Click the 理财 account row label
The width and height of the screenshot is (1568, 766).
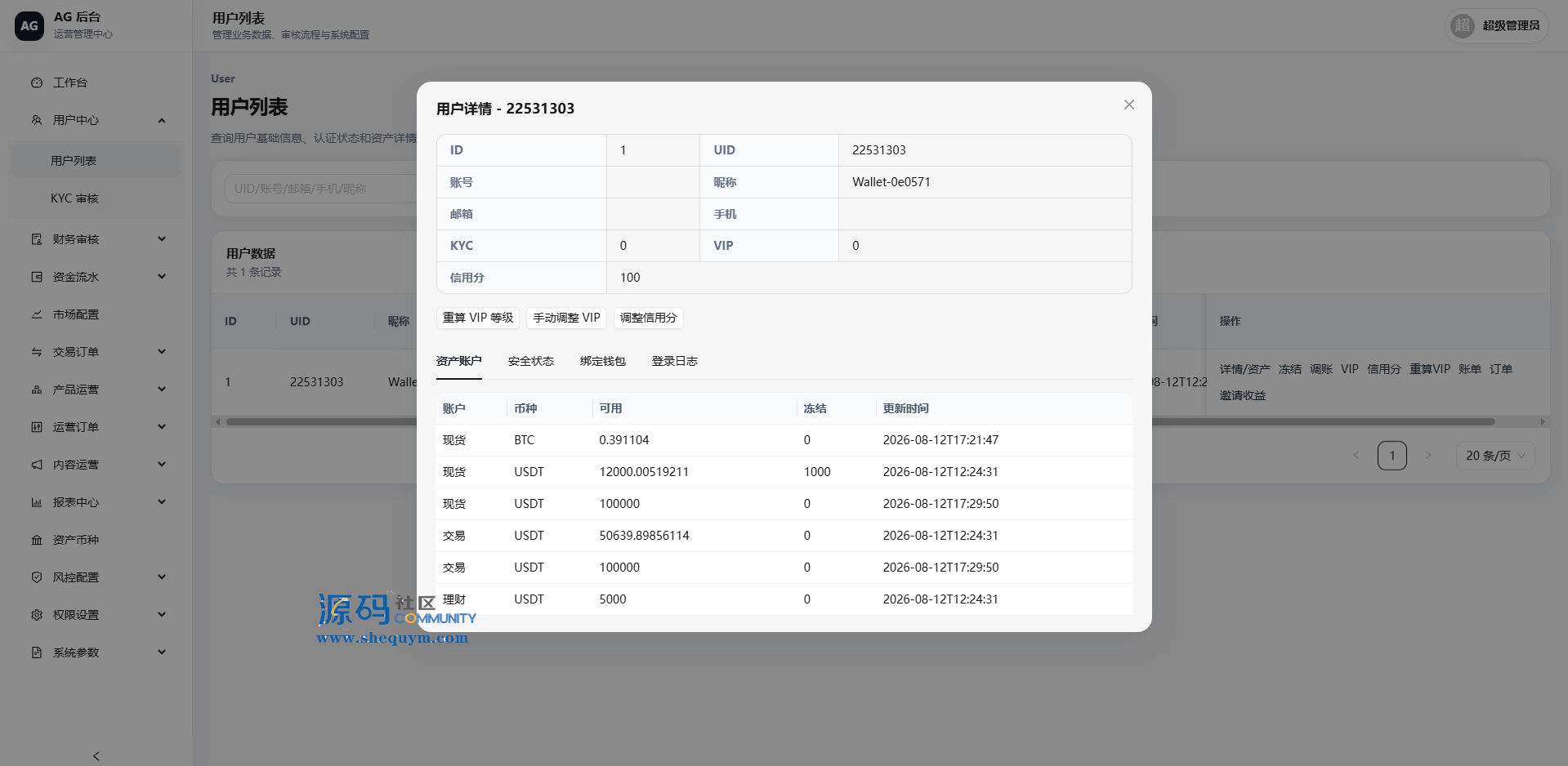pos(454,599)
